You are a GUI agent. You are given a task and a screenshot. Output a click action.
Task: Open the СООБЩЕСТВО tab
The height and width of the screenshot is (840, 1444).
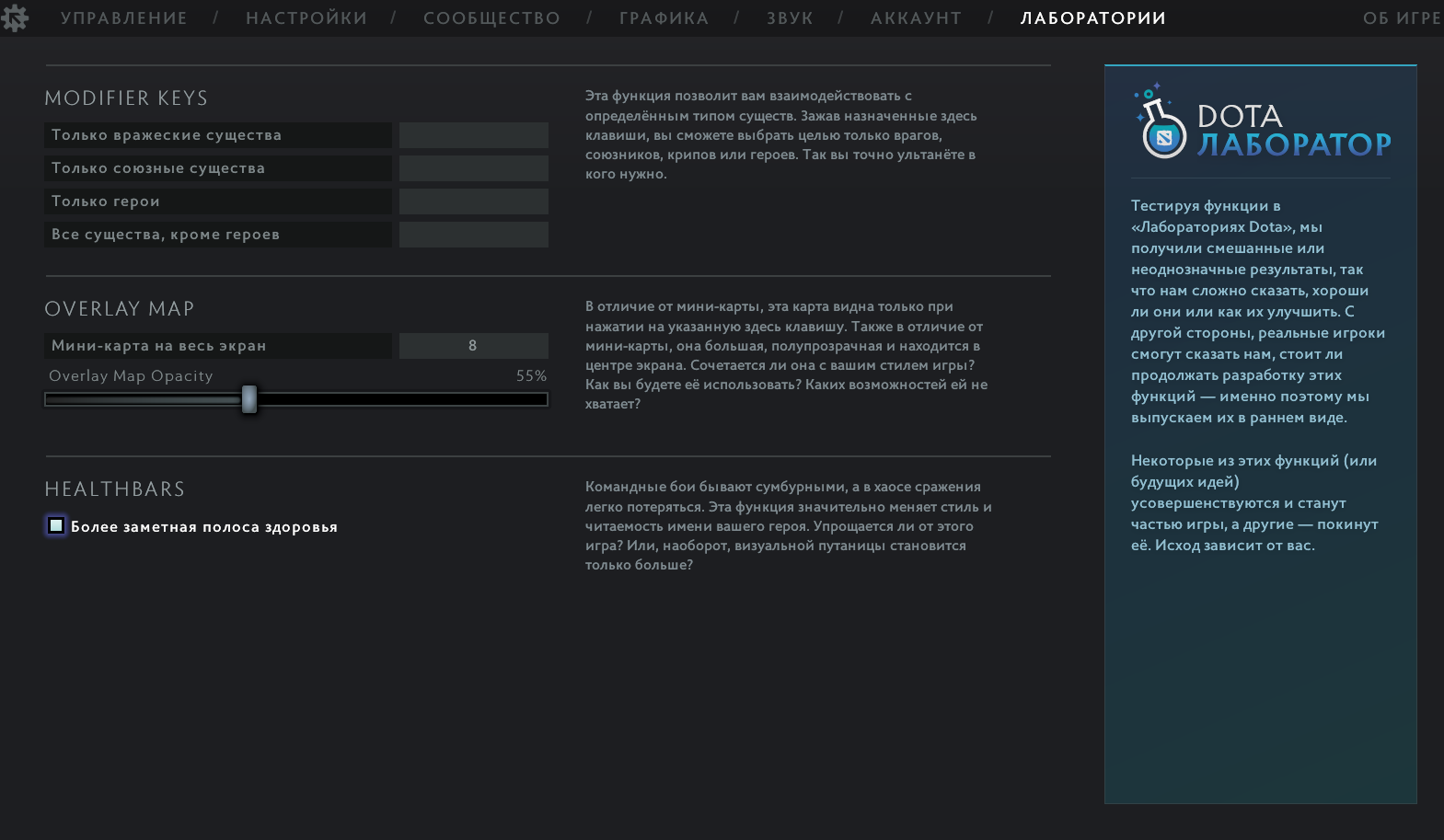coord(491,18)
